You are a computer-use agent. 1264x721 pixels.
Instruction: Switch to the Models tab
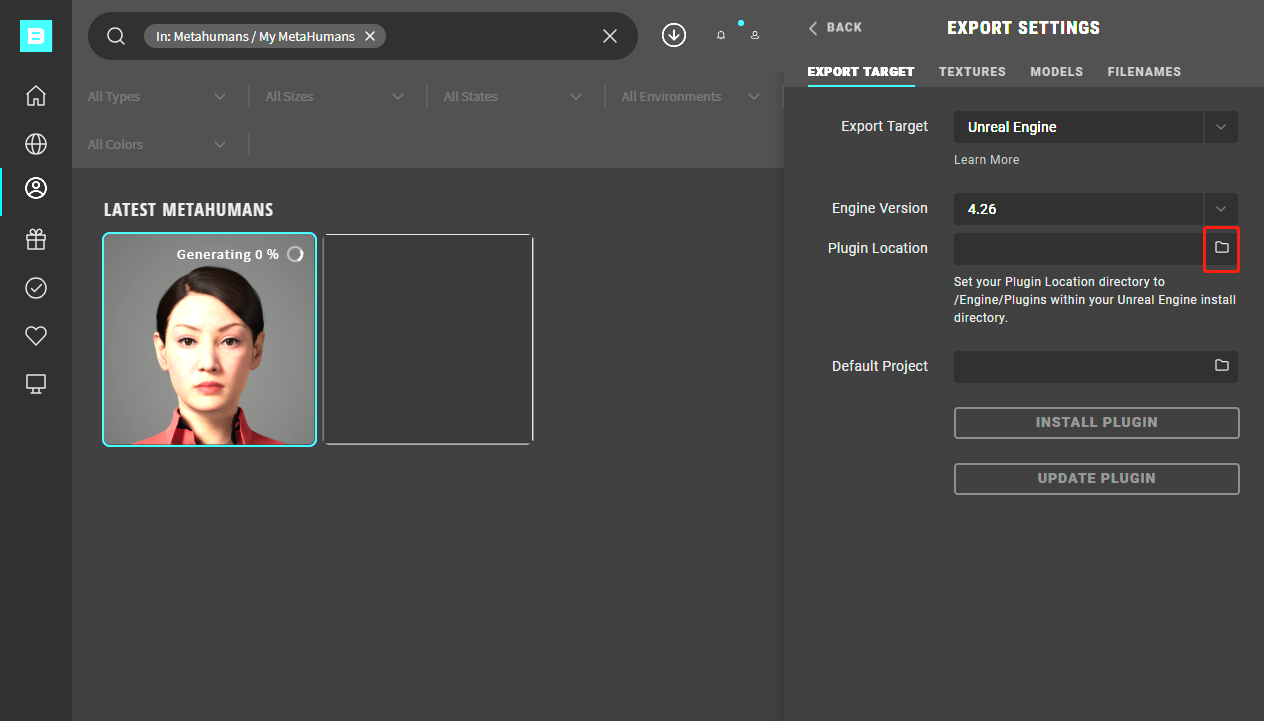tap(1057, 72)
